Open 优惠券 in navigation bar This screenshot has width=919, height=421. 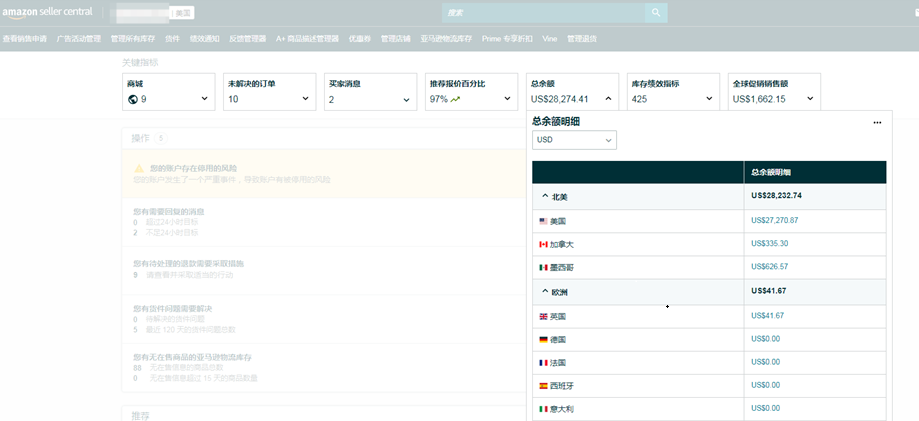pyautogui.click(x=359, y=39)
